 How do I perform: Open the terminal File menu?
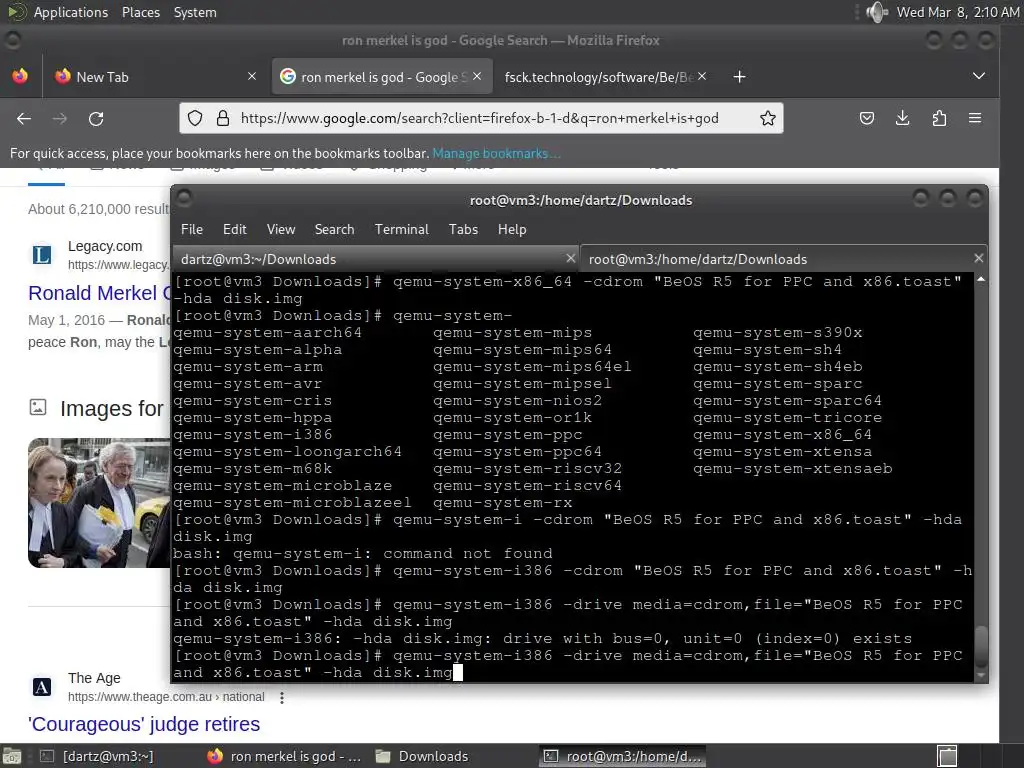point(191,229)
